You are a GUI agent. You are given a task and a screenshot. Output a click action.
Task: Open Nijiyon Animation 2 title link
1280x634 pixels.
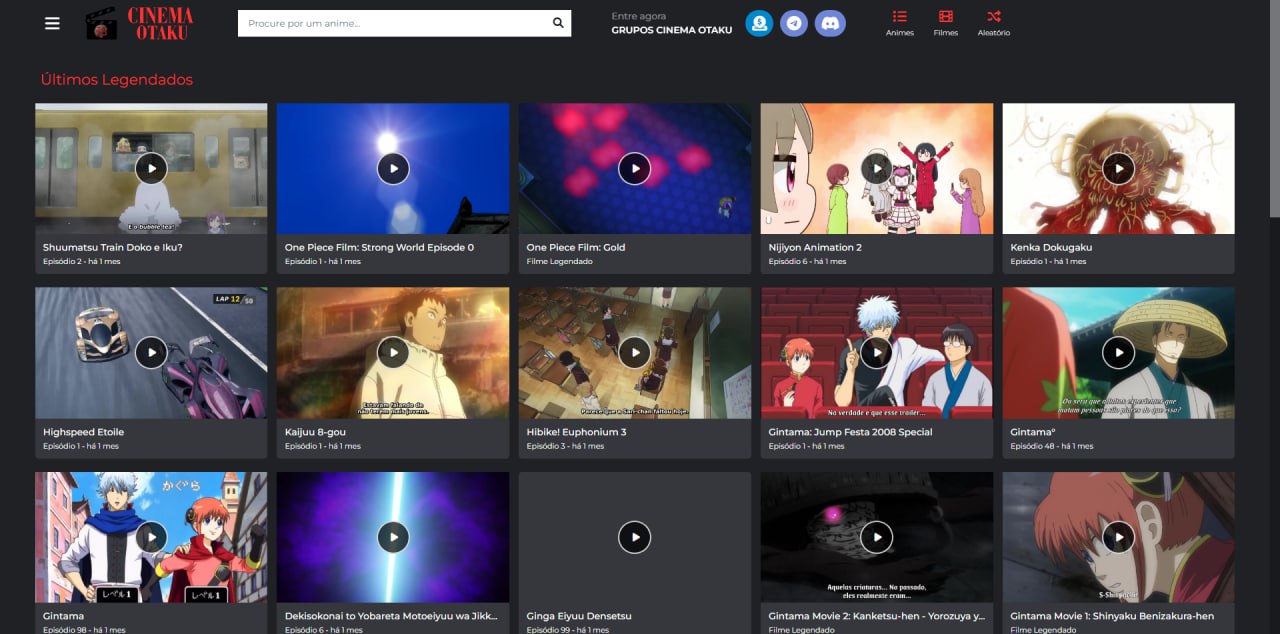[x=815, y=247]
